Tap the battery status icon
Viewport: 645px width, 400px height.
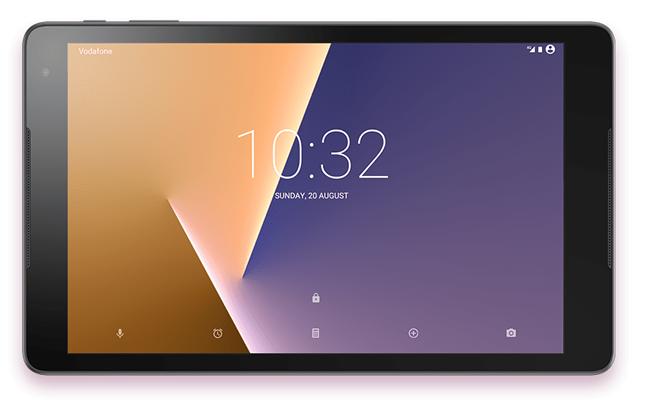pyautogui.click(x=540, y=49)
